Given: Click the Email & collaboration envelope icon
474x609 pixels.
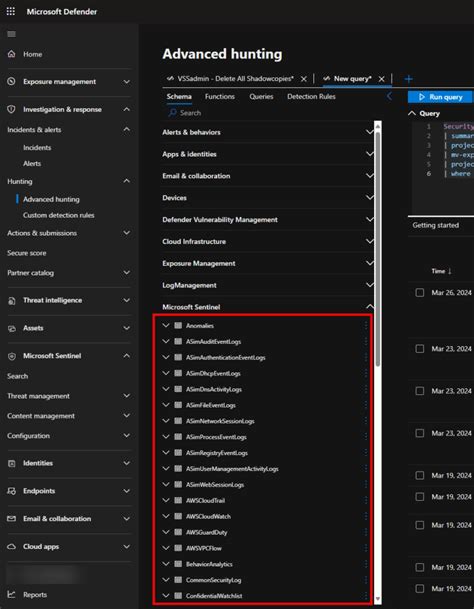Looking at the screenshot, I should coord(12,519).
